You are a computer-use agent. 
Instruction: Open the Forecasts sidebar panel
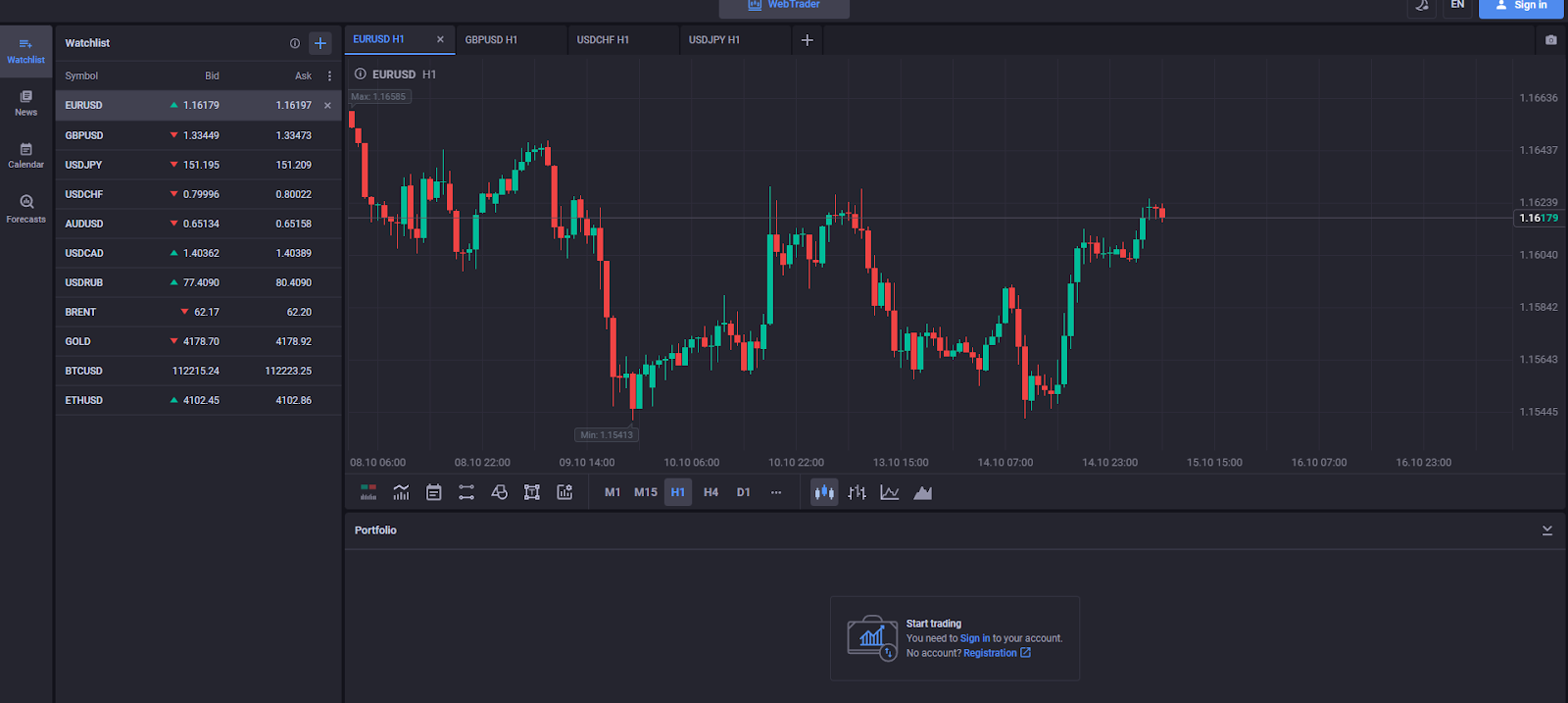(26, 208)
